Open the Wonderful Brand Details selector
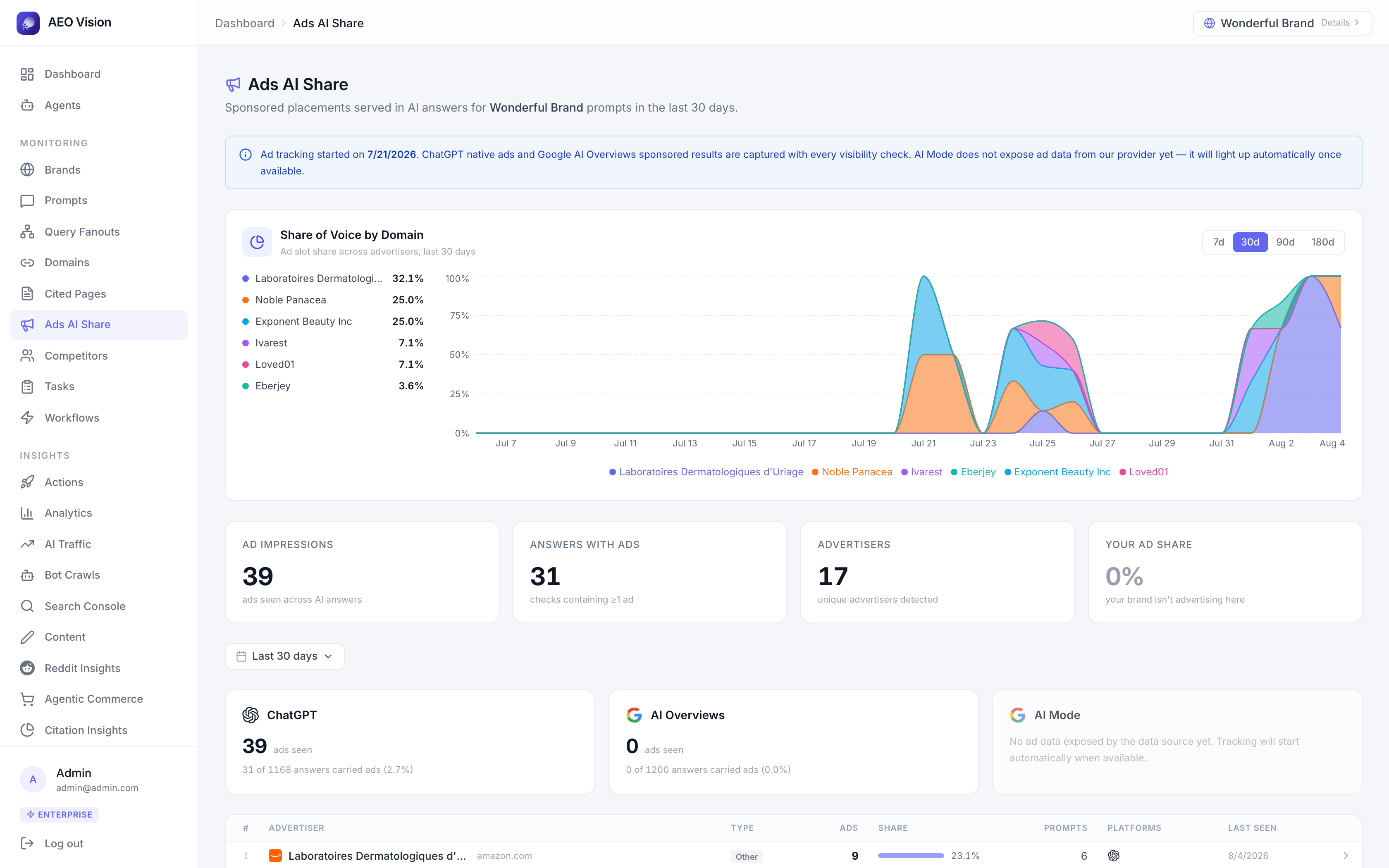1389x868 pixels. point(1282,23)
